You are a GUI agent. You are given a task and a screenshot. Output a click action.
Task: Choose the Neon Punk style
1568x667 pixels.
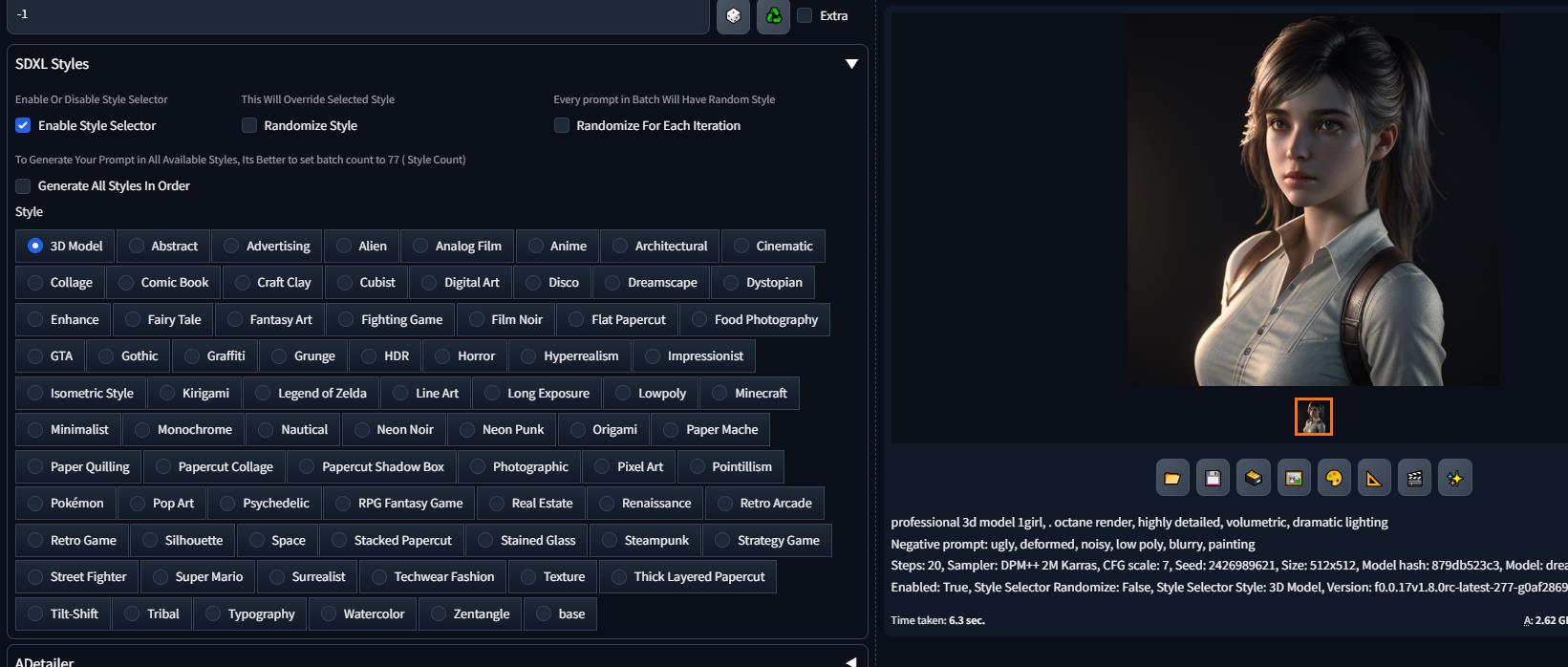tap(502, 429)
